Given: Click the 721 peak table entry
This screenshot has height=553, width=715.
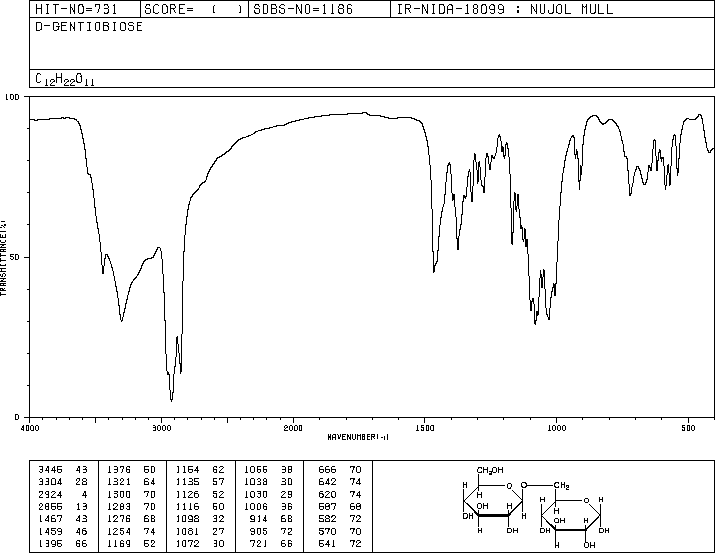Looking at the screenshot, I should click(x=272, y=543).
